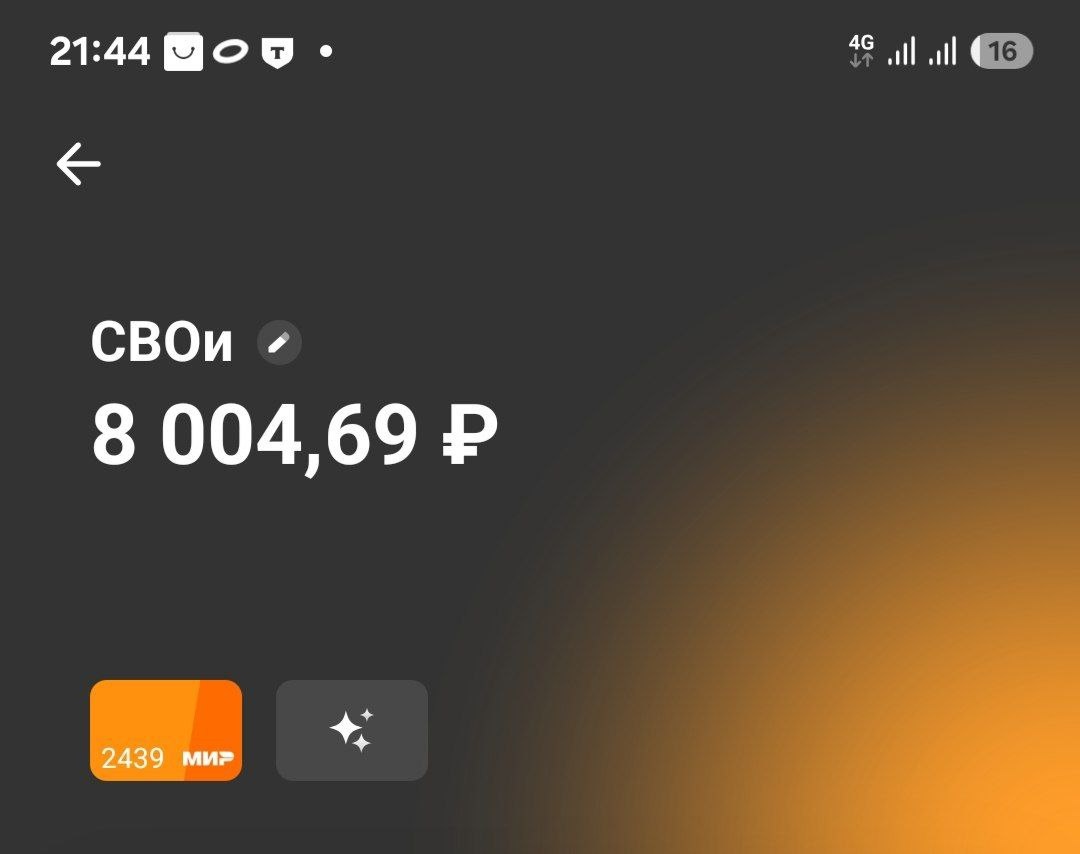Go back using the left arrow
Image resolution: width=1080 pixels, height=854 pixels.
coord(79,164)
